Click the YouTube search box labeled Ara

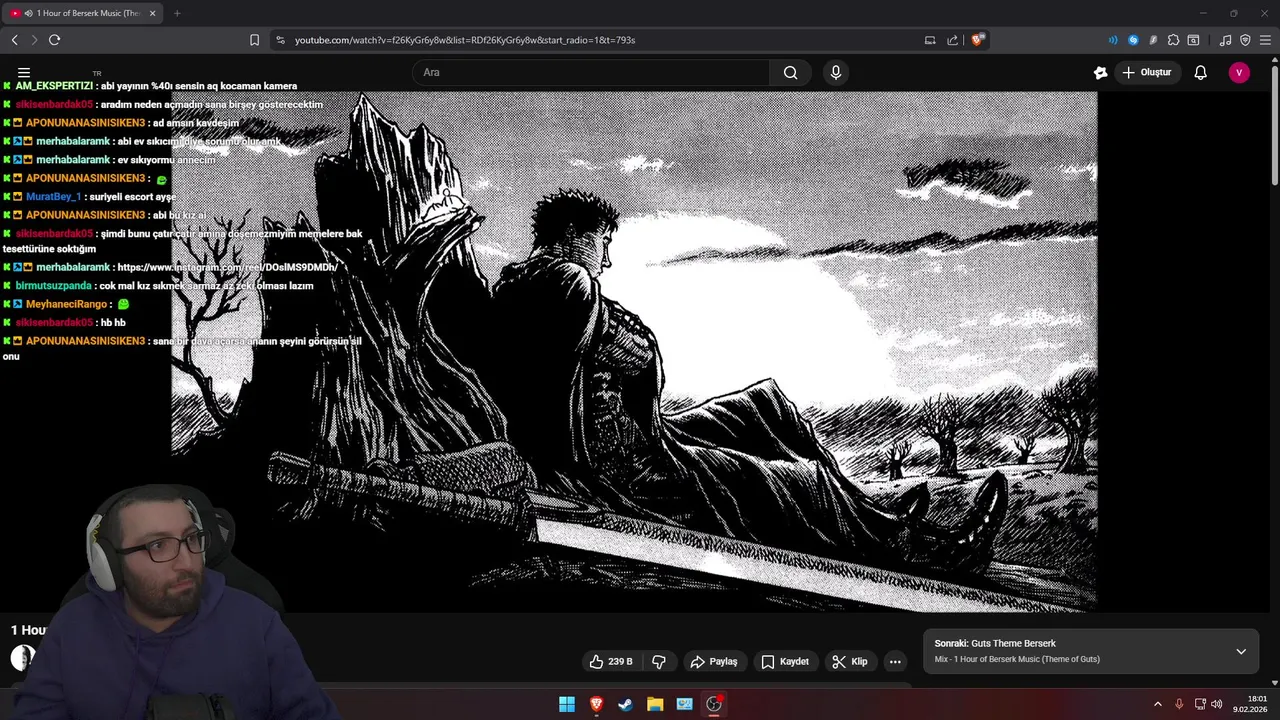pos(590,72)
